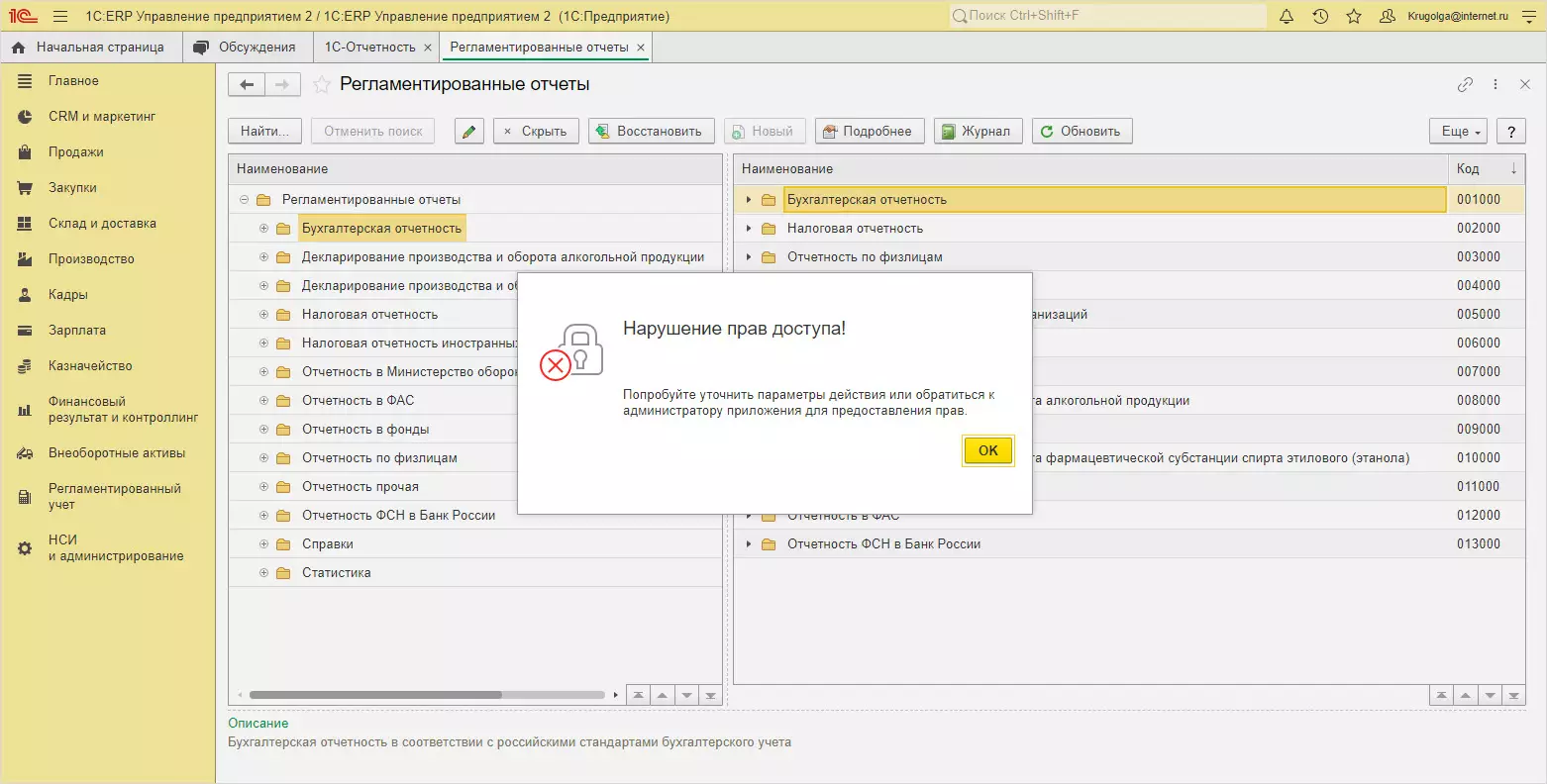Focus the Поиск Ctrl+Shift+F search field

[1108, 16]
